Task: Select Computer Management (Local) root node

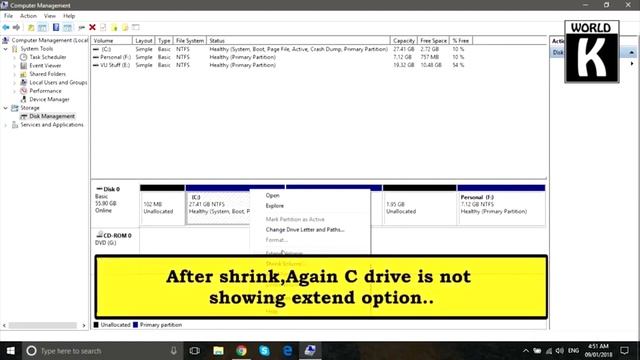Action: click(x=49, y=40)
